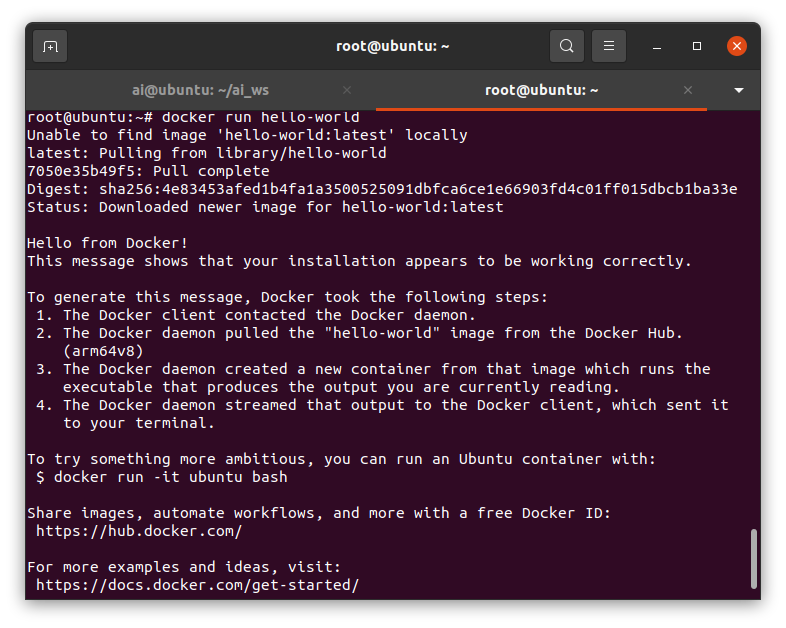
Task: Click the 'docker run -it ubuntu bash' line
Action: click(170, 477)
